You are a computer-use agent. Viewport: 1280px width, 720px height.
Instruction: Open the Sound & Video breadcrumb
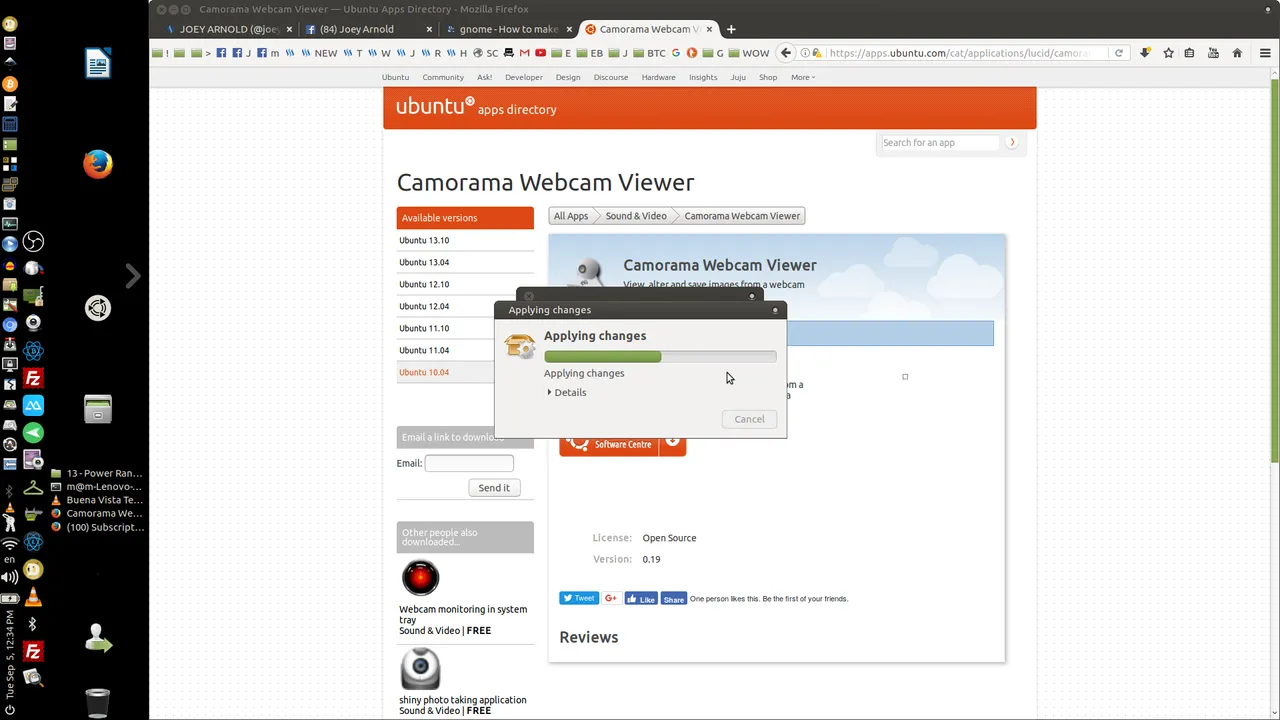click(x=636, y=216)
